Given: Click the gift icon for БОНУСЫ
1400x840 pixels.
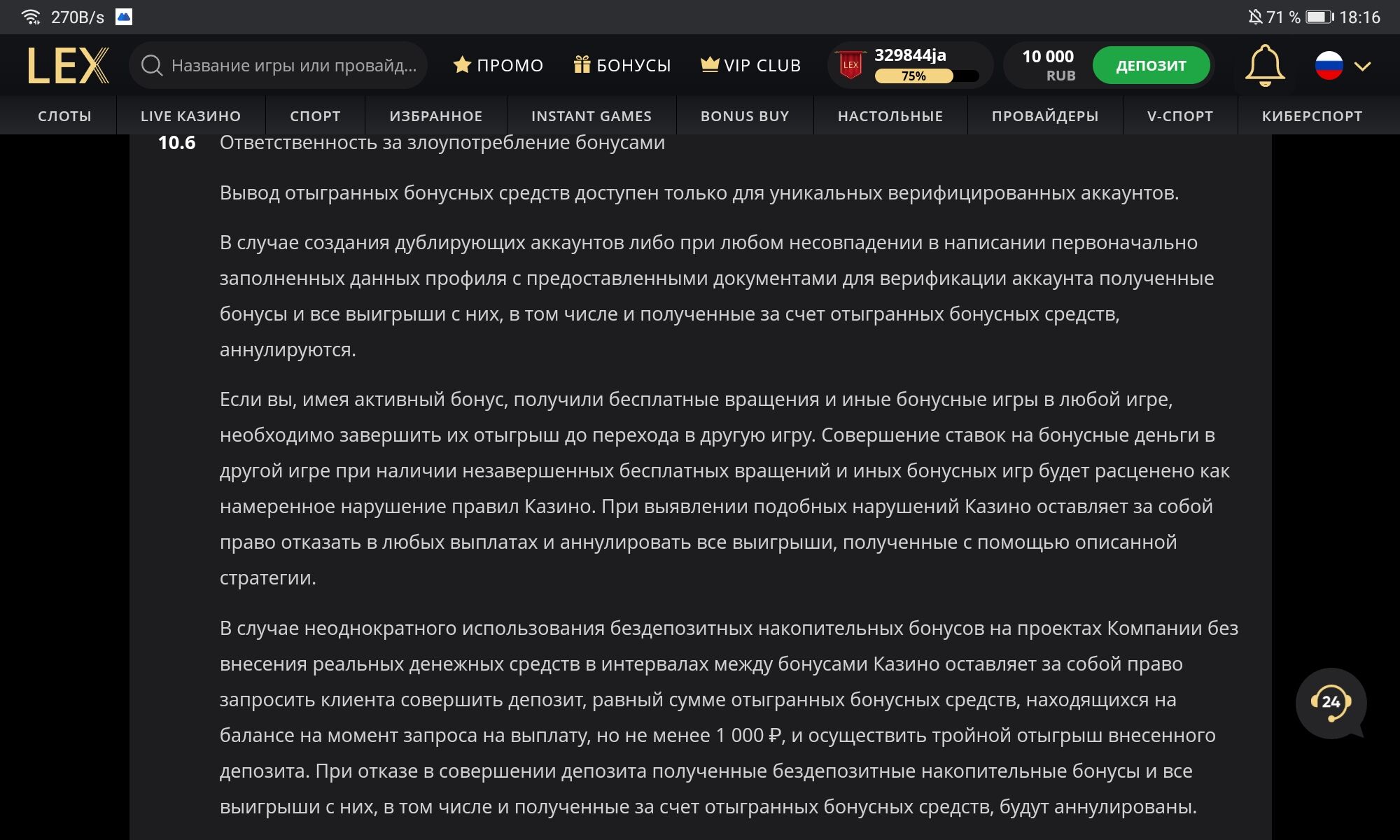Looking at the screenshot, I should click(x=582, y=65).
